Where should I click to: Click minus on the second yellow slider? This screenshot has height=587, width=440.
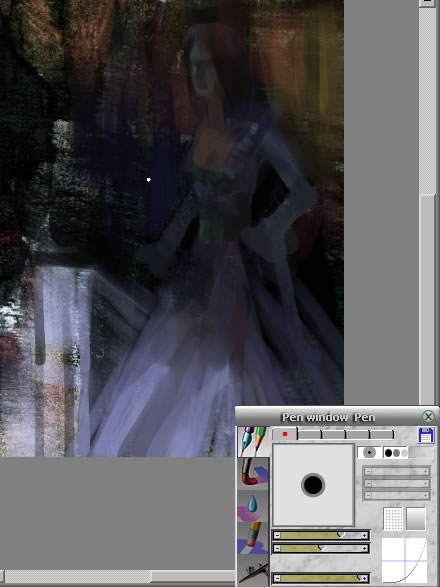277,548
